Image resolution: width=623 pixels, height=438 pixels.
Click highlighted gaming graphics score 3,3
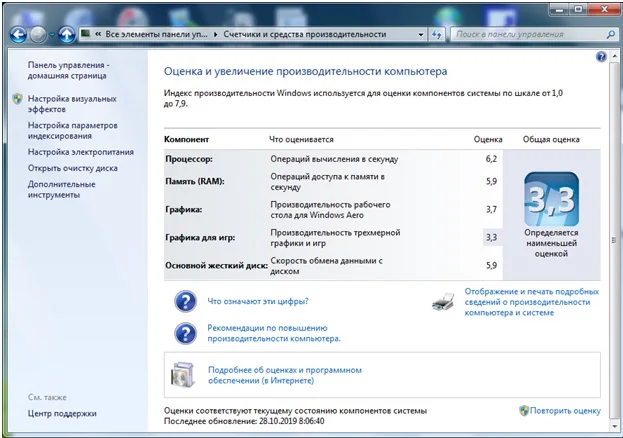point(491,237)
